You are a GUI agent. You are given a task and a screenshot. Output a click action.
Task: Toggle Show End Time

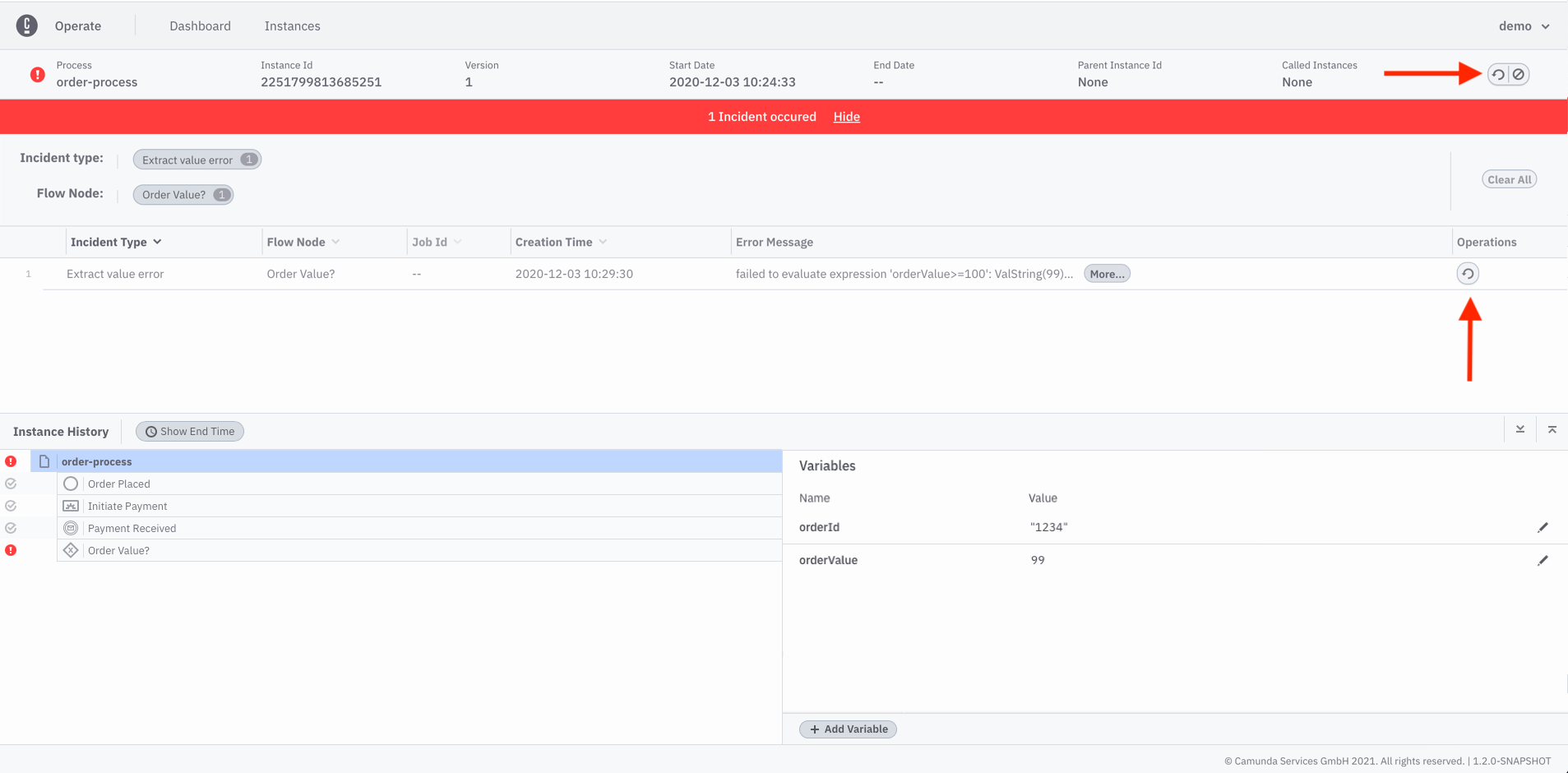coord(190,432)
